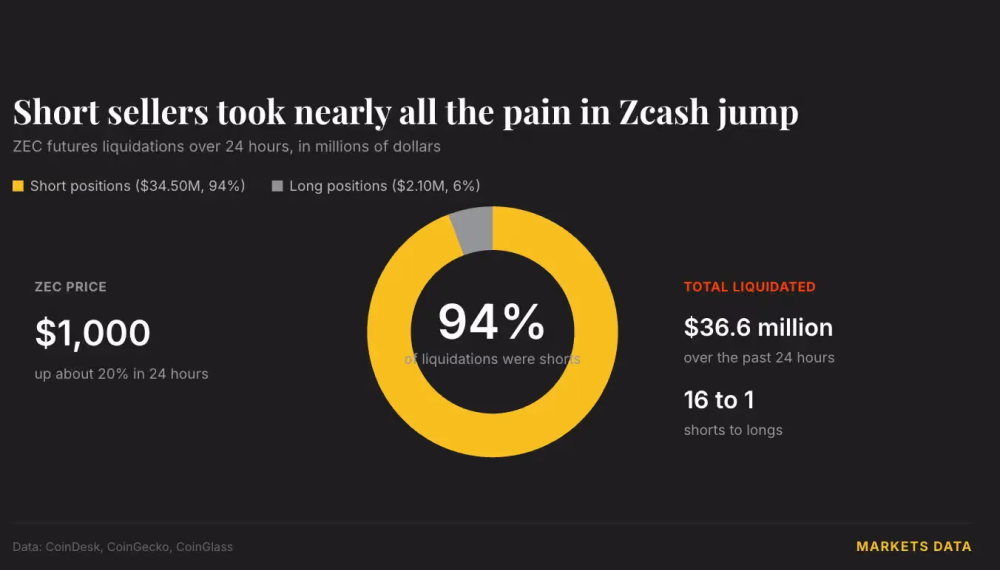The image size is (1000, 570).
Task: Click the gray long-positions slice of the donut
Action: 473,229
